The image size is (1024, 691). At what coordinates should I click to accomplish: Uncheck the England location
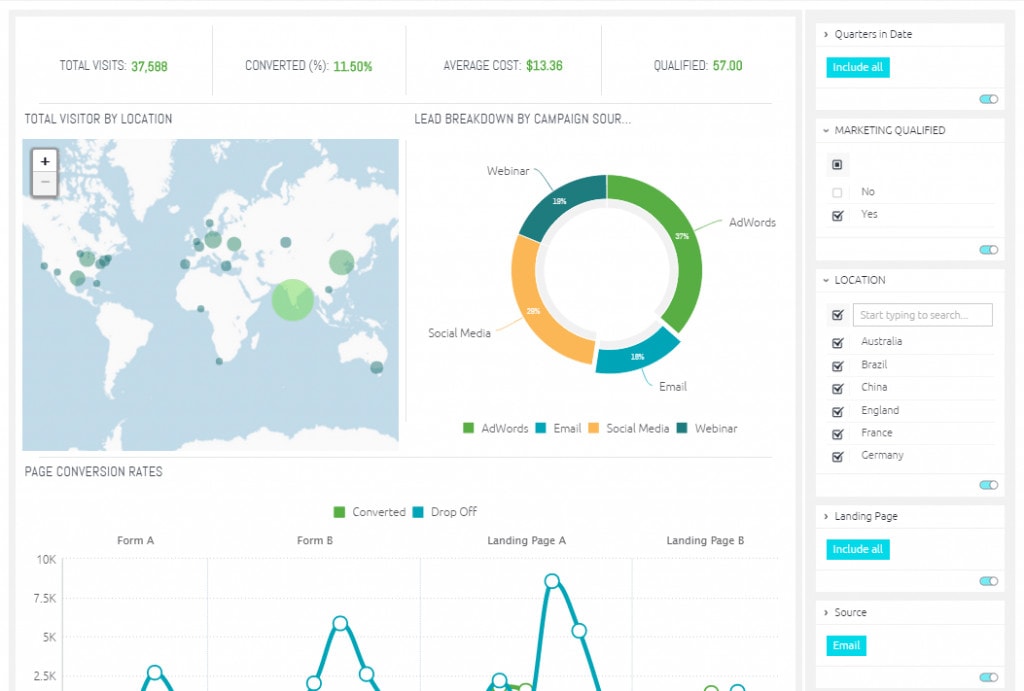point(838,411)
